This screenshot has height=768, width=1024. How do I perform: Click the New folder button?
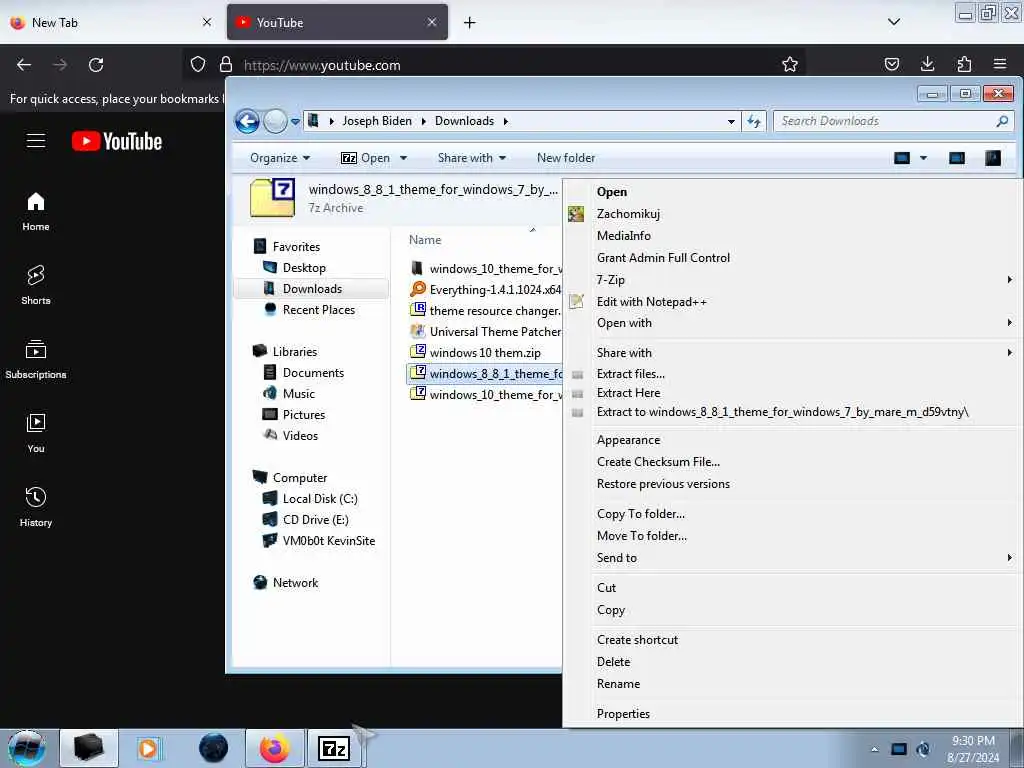[x=566, y=158]
